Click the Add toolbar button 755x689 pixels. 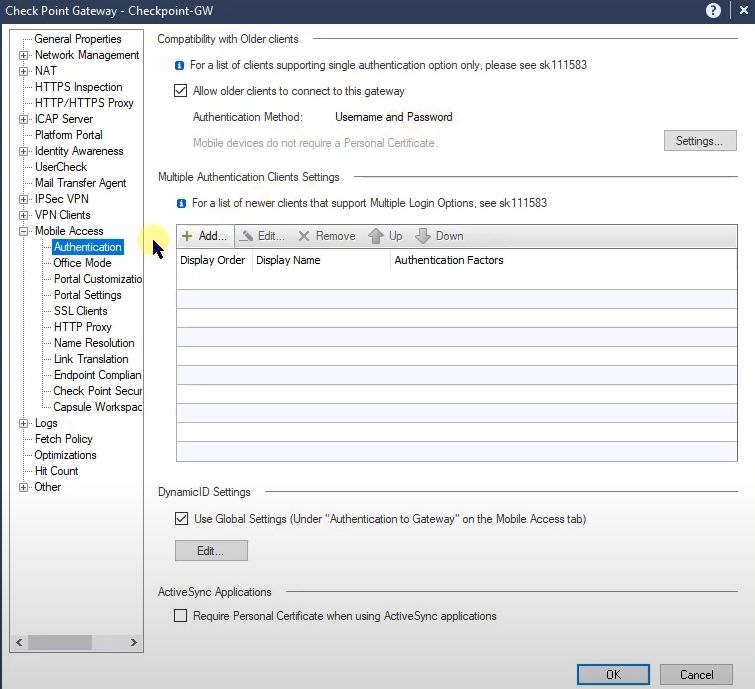(x=205, y=236)
